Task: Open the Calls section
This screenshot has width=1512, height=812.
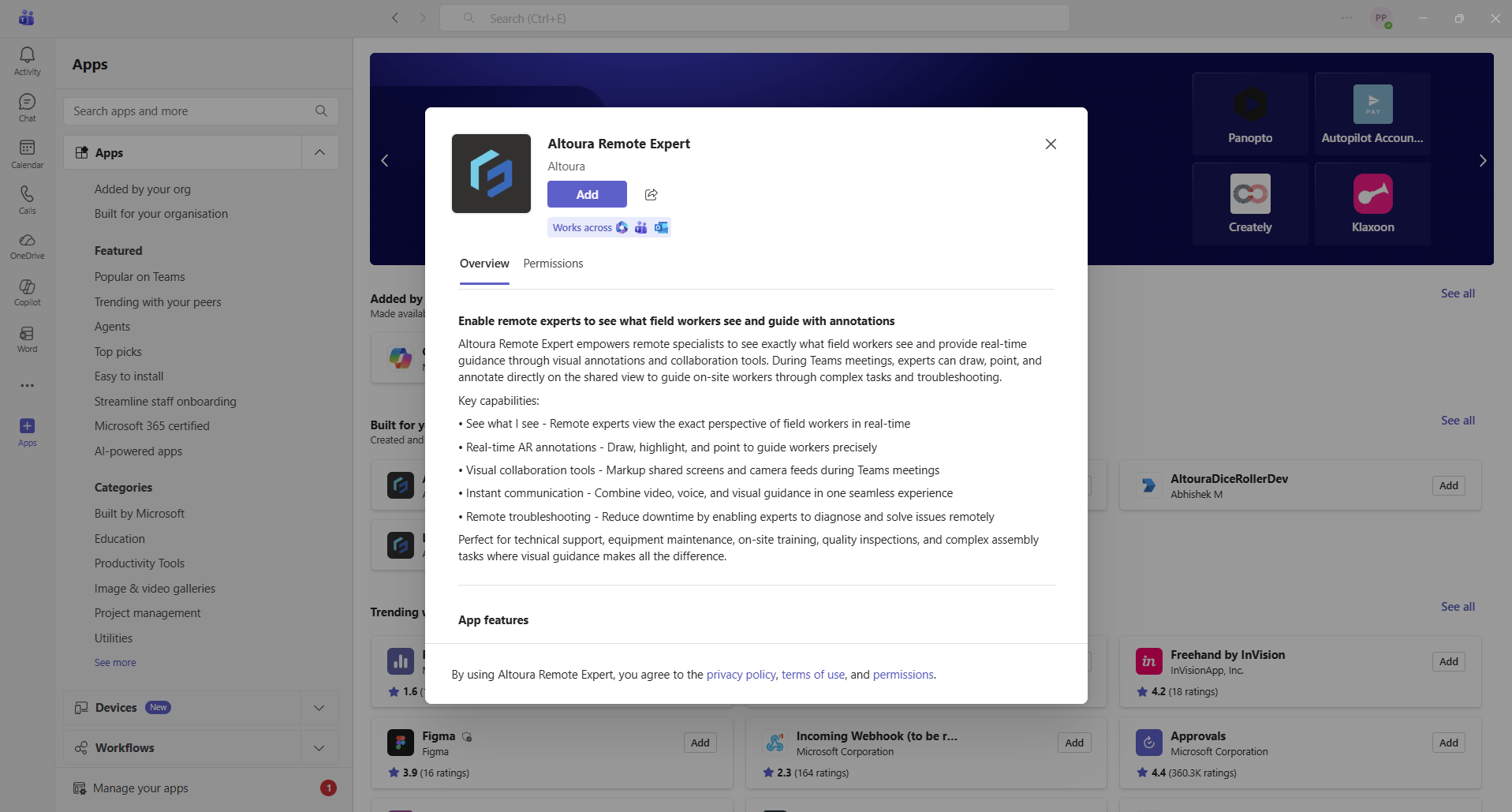Action: pos(27,200)
